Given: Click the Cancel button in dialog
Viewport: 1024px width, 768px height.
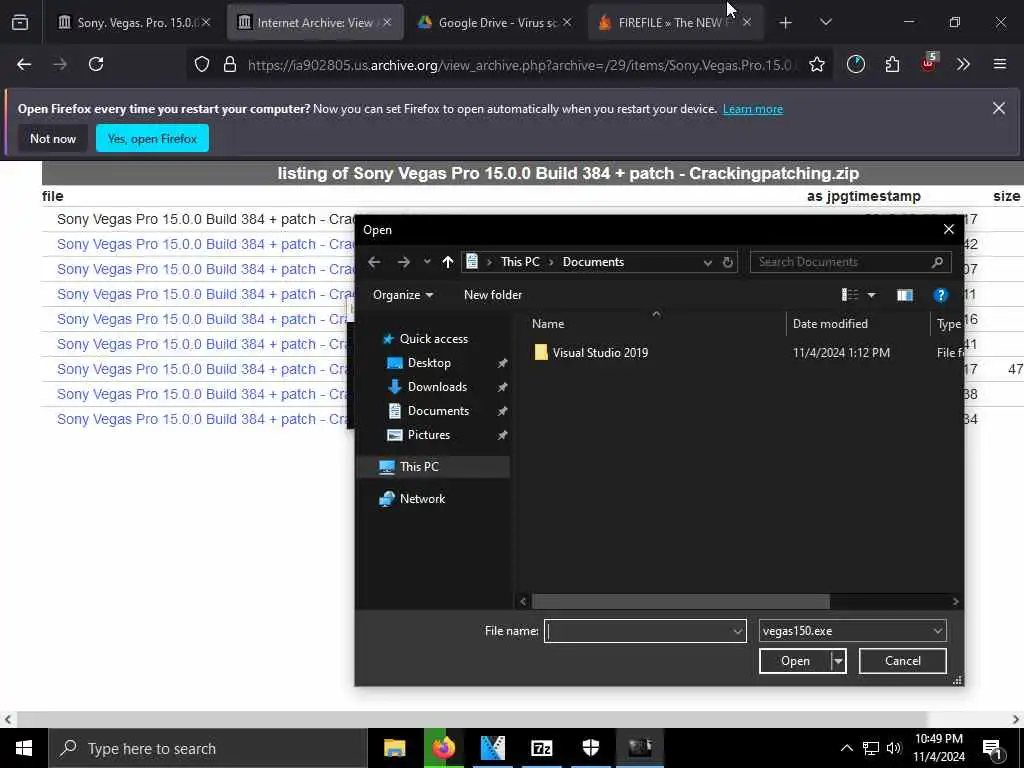Looking at the screenshot, I should click(903, 661).
